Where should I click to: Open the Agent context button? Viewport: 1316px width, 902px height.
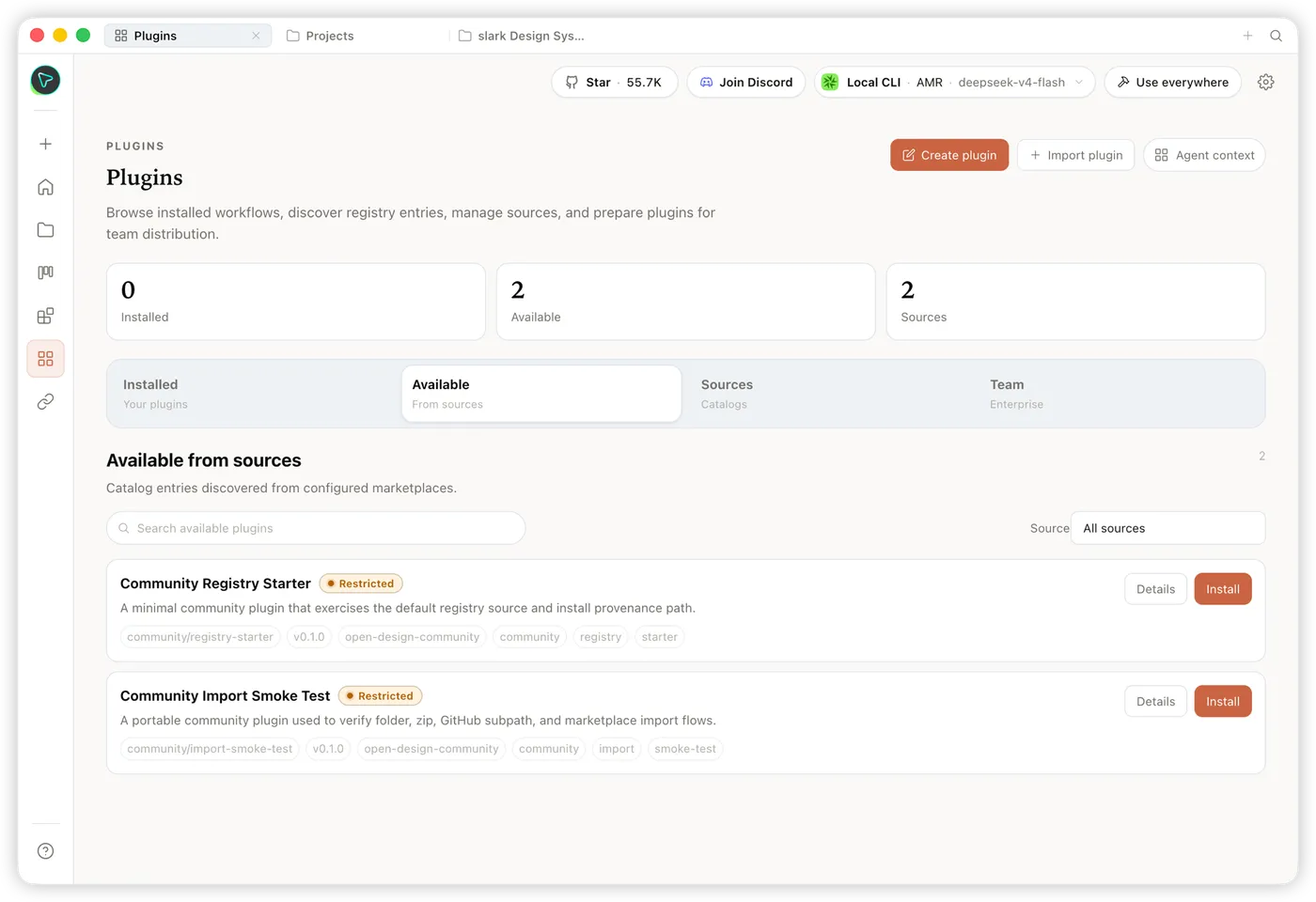(x=1204, y=155)
